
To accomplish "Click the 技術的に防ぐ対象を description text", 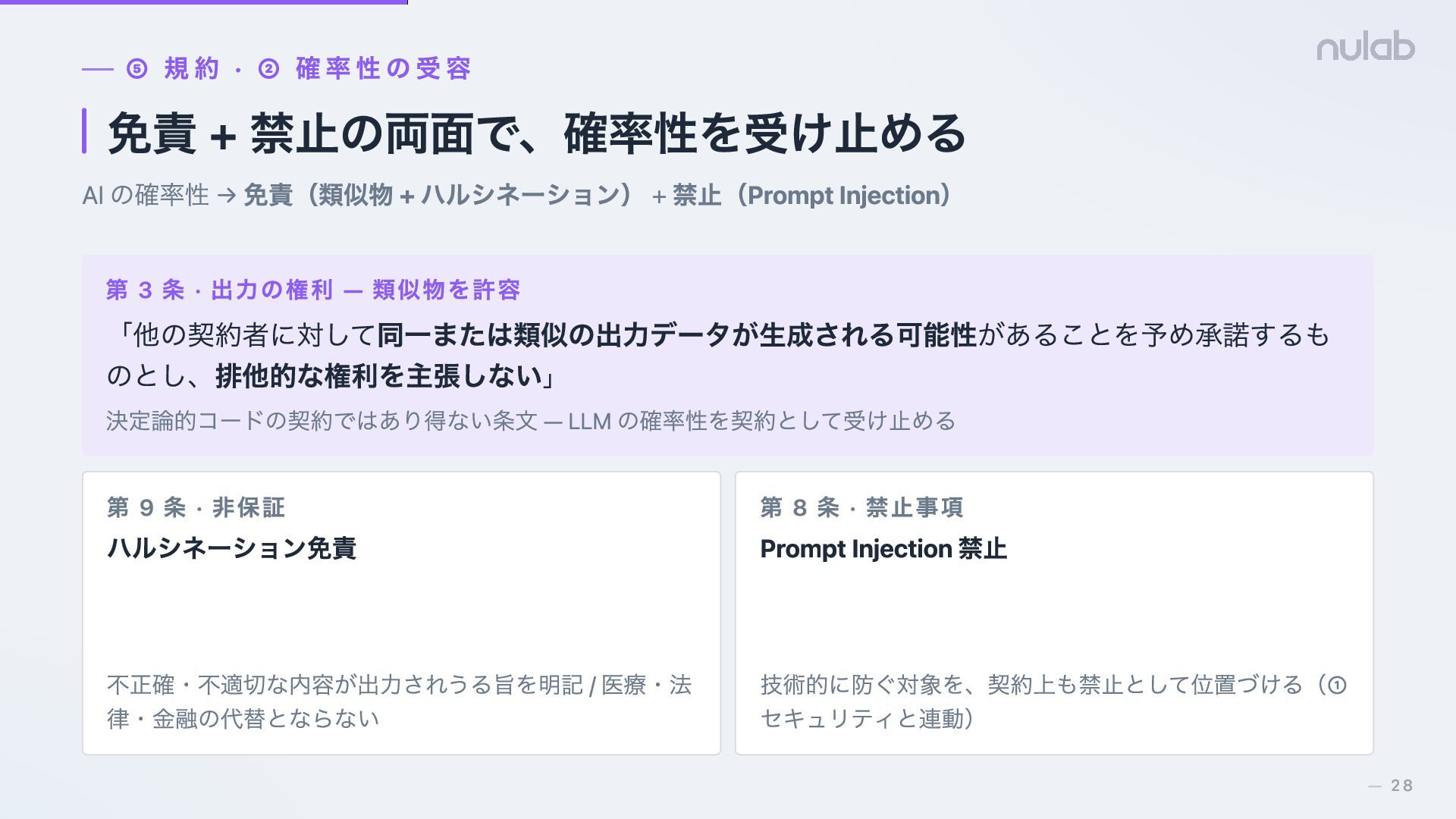I will coord(1053,701).
